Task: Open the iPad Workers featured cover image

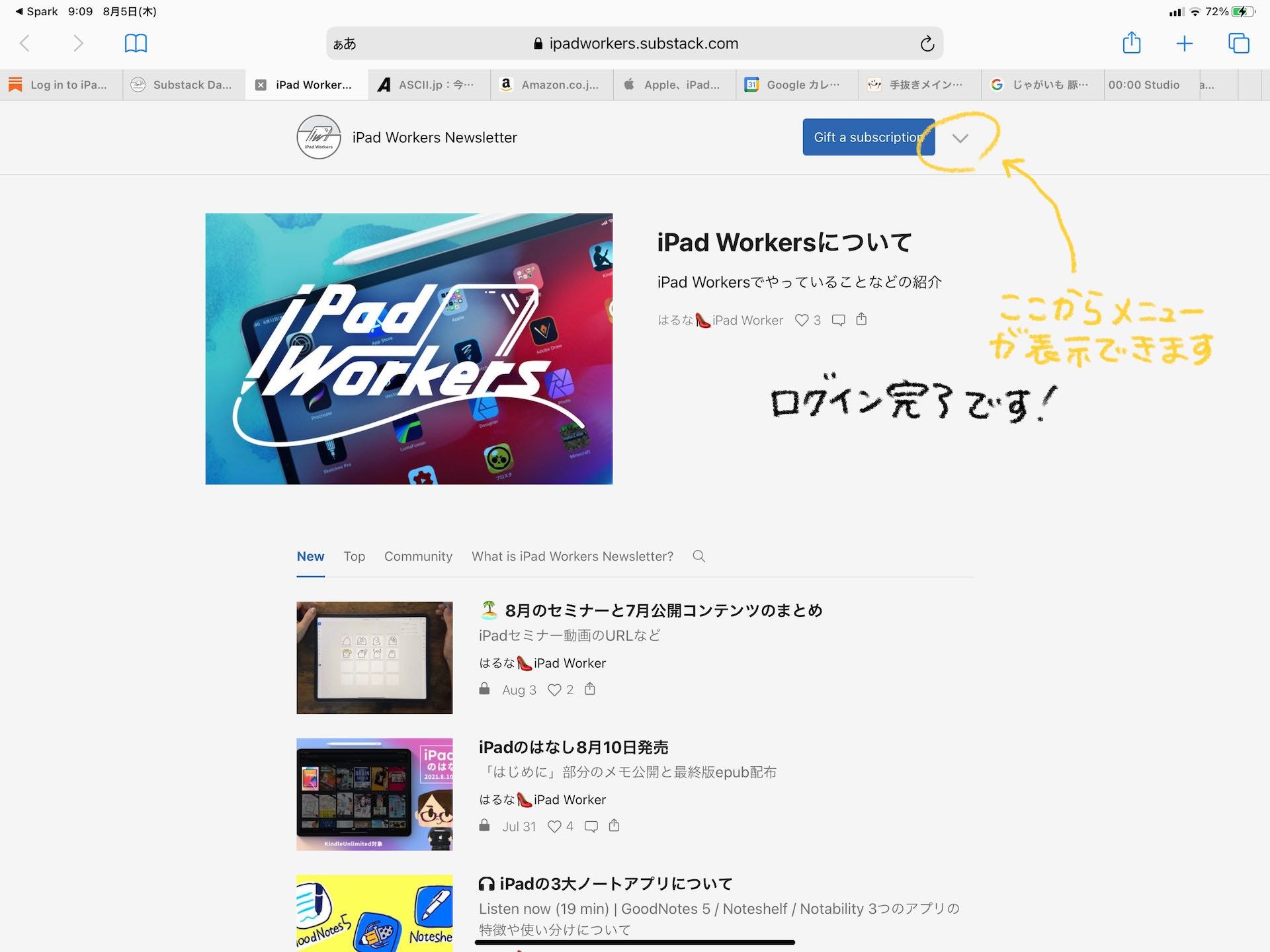Action: pos(409,348)
